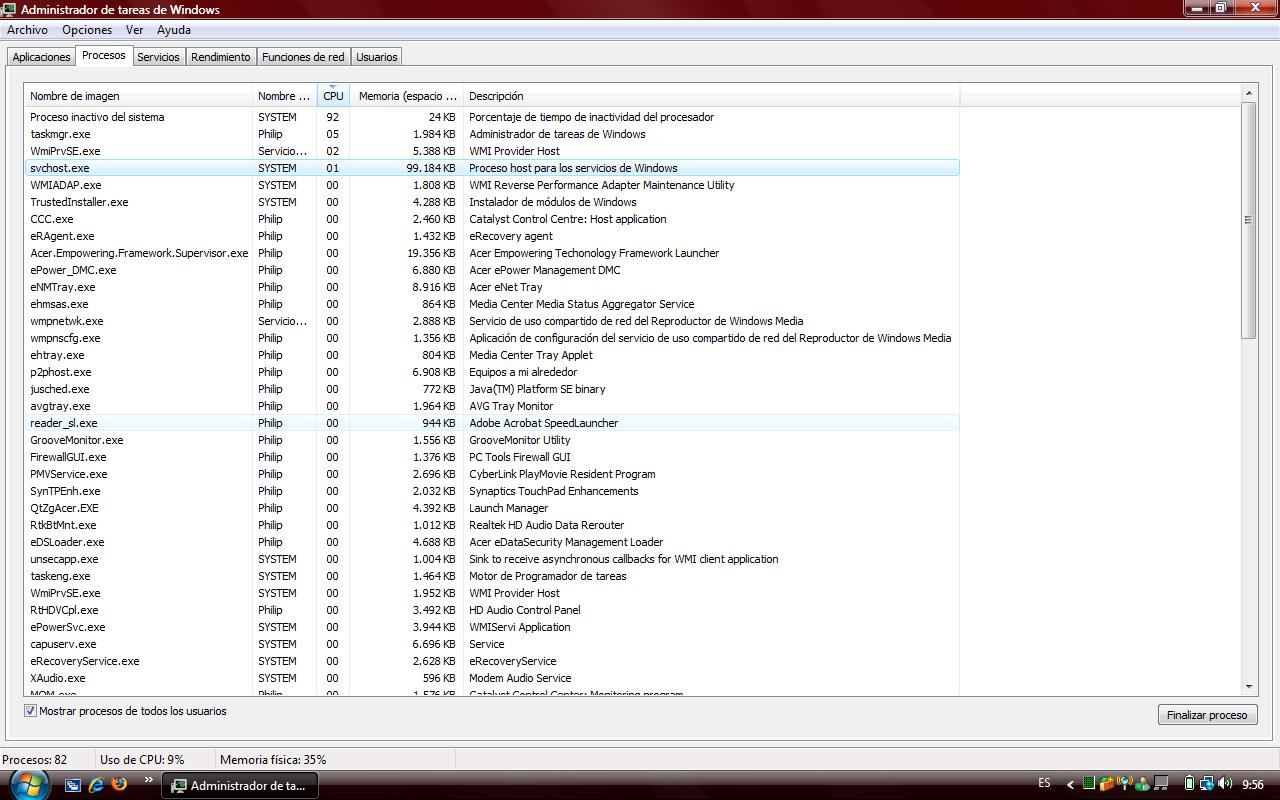
Task: Click the green CPU meter tray icon
Action: pos(1089,783)
